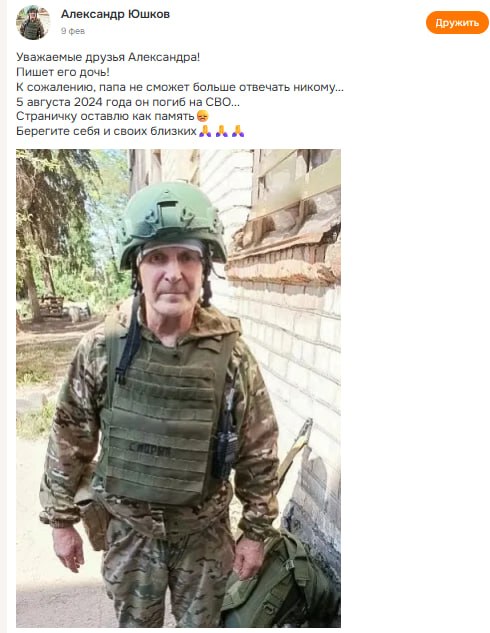Open the post date 9 фев
The width and height of the screenshot is (490, 633).
[73, 31]
